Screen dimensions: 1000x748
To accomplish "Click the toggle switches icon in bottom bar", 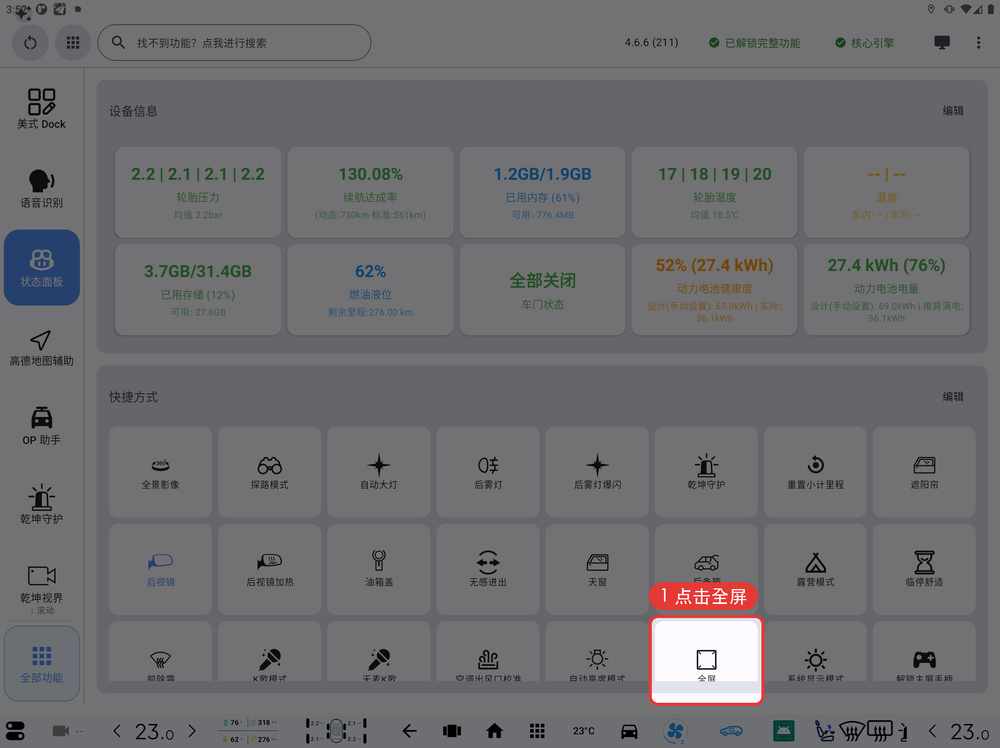I will (15, 731).
